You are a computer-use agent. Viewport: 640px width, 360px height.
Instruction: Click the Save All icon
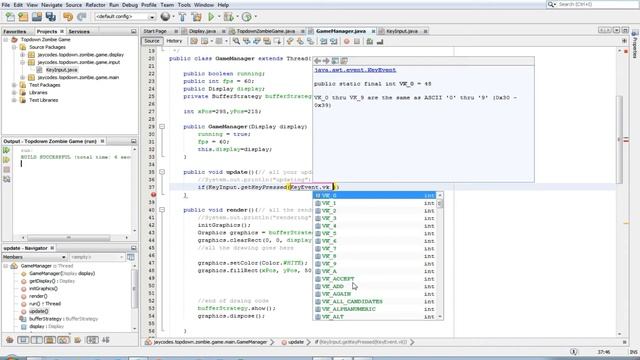(51, 17)
